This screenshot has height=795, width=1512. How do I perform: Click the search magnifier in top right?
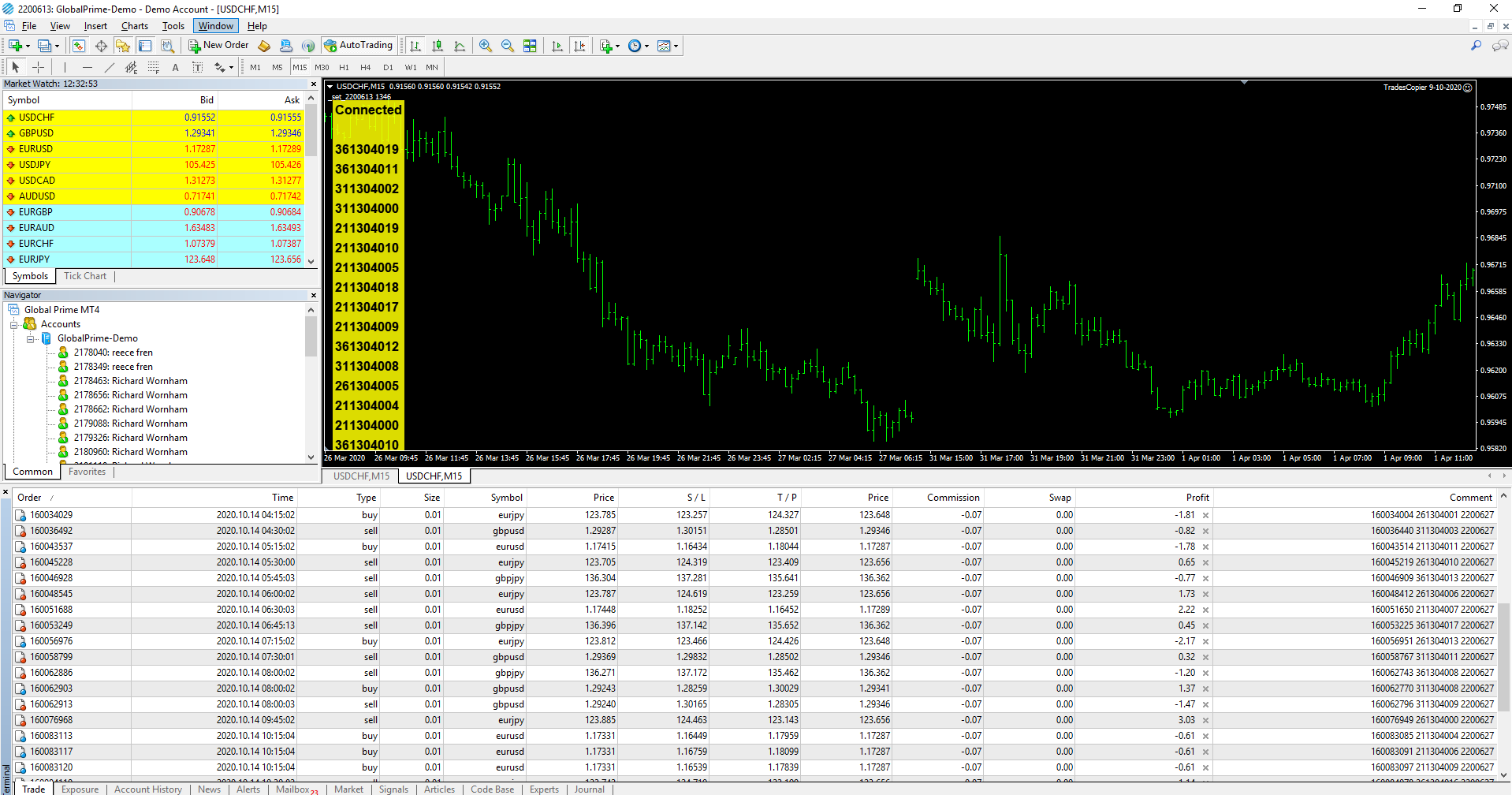point(1476,46)
